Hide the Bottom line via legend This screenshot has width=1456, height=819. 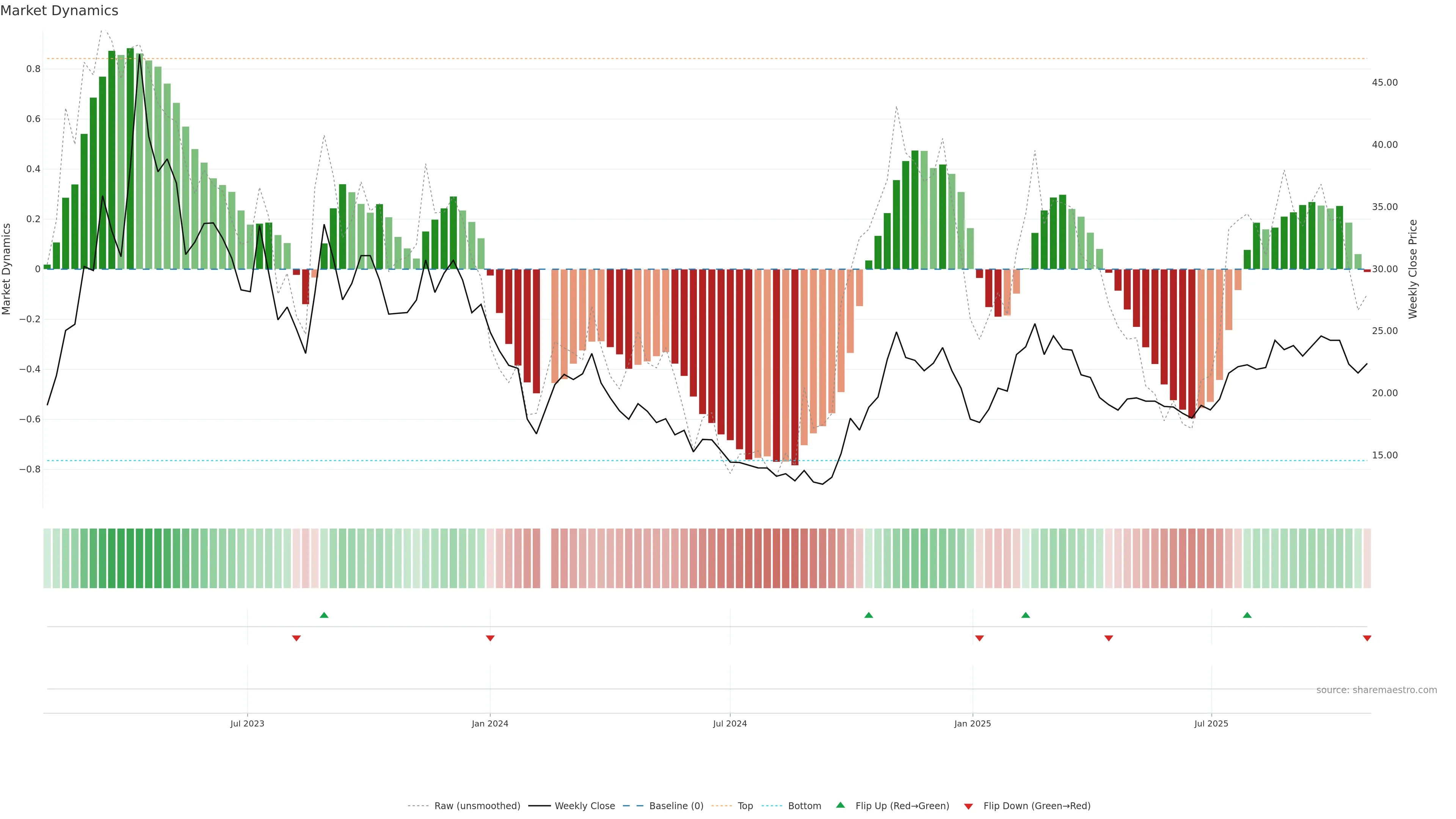[x=804, y=805]
